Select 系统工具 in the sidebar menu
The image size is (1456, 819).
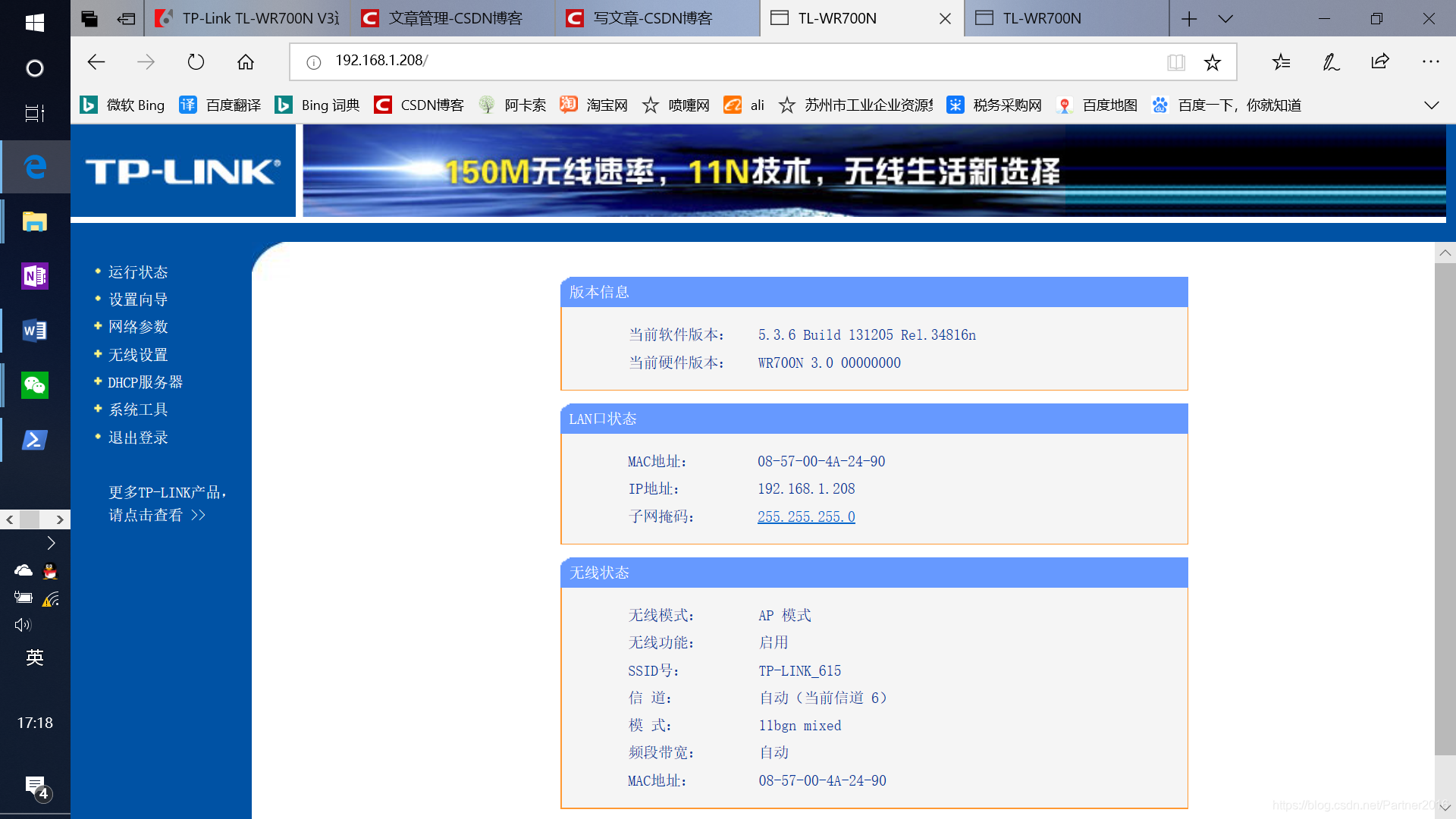[x=136, y=409]
